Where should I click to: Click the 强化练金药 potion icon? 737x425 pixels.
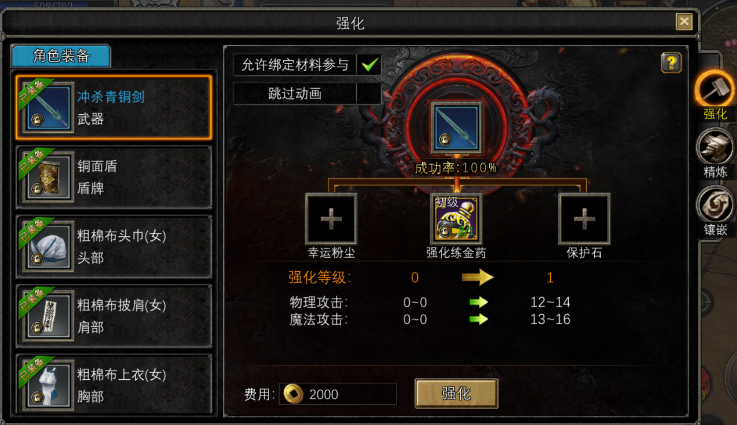click(456, 219)
